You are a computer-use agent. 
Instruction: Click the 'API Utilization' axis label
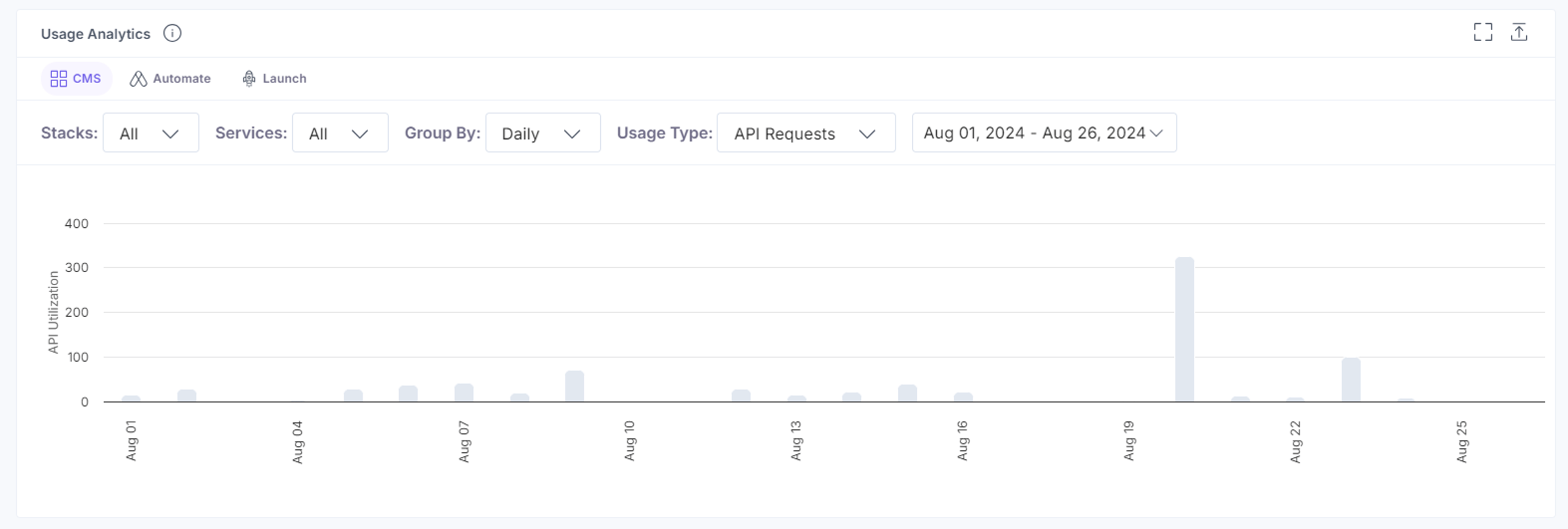tap(53, 312)
